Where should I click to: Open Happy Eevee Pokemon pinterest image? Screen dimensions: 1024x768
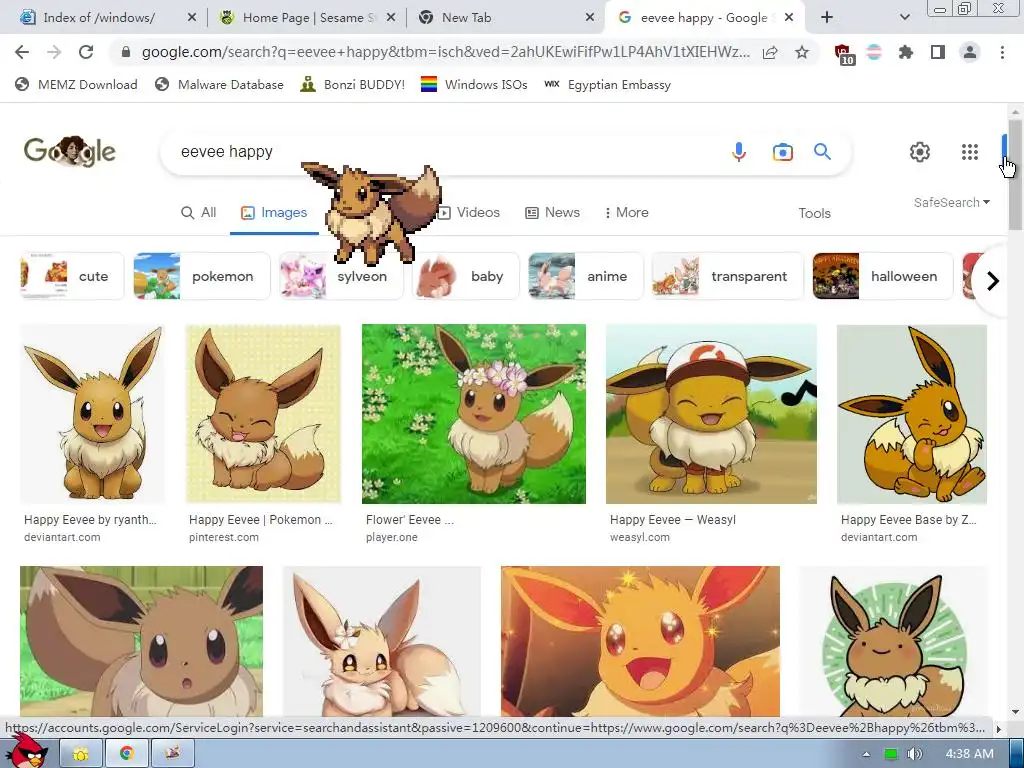coord(263,414)
